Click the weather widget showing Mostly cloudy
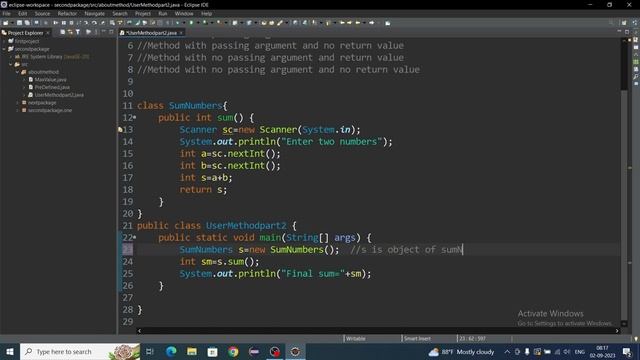This screenshot has height=360, width=640. (462, 351)
